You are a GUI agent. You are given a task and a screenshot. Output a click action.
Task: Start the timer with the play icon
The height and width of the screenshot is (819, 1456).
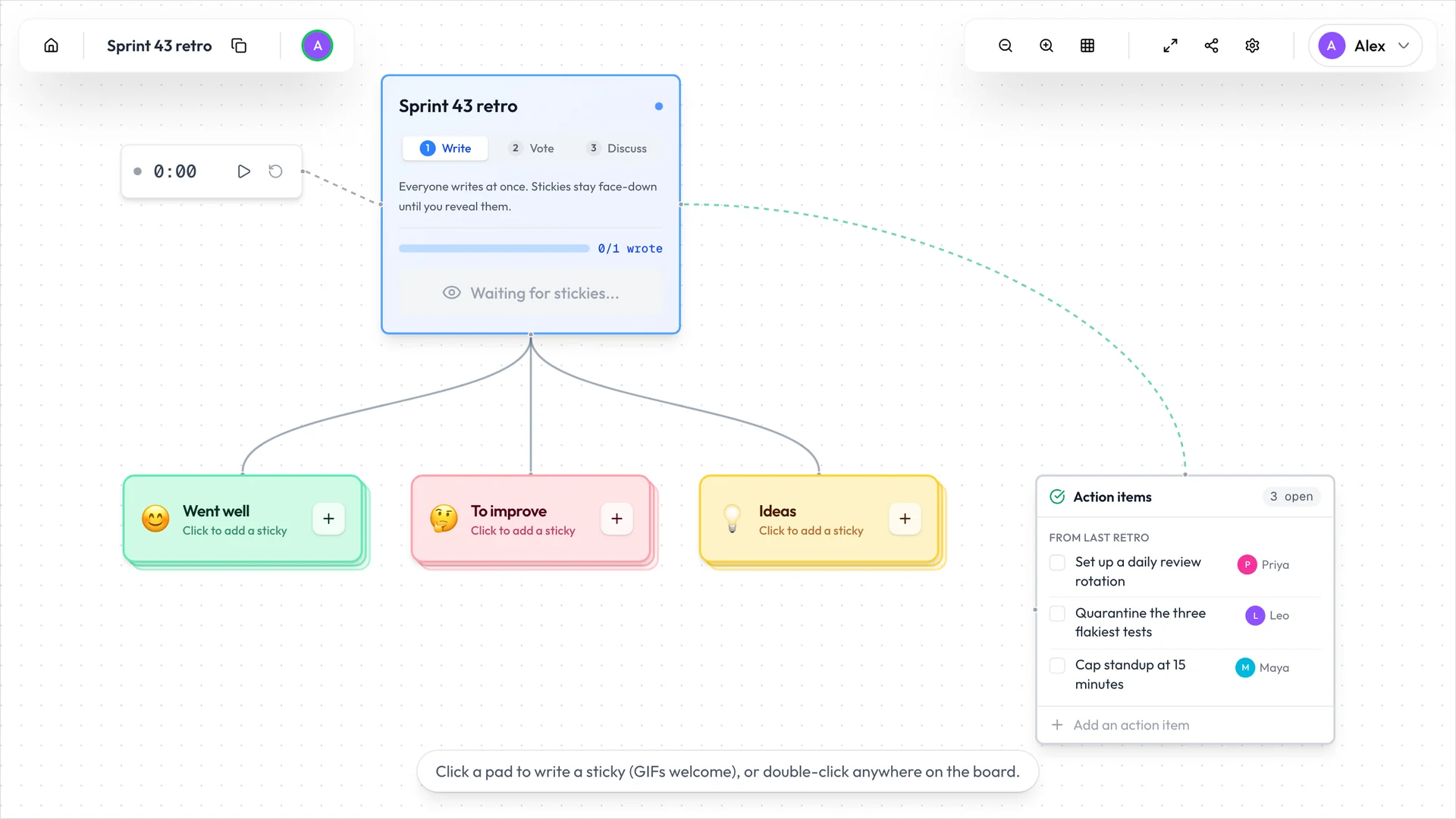tap(243, 171)
